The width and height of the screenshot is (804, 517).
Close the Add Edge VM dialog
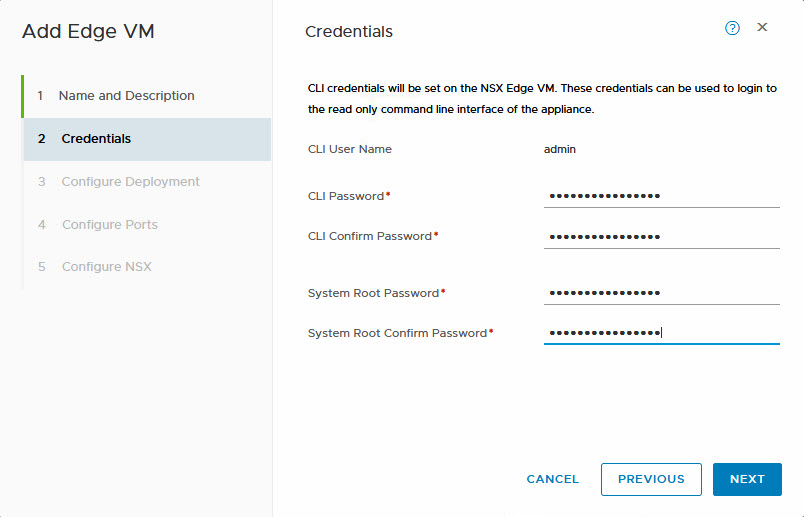[x=762, y=28]
